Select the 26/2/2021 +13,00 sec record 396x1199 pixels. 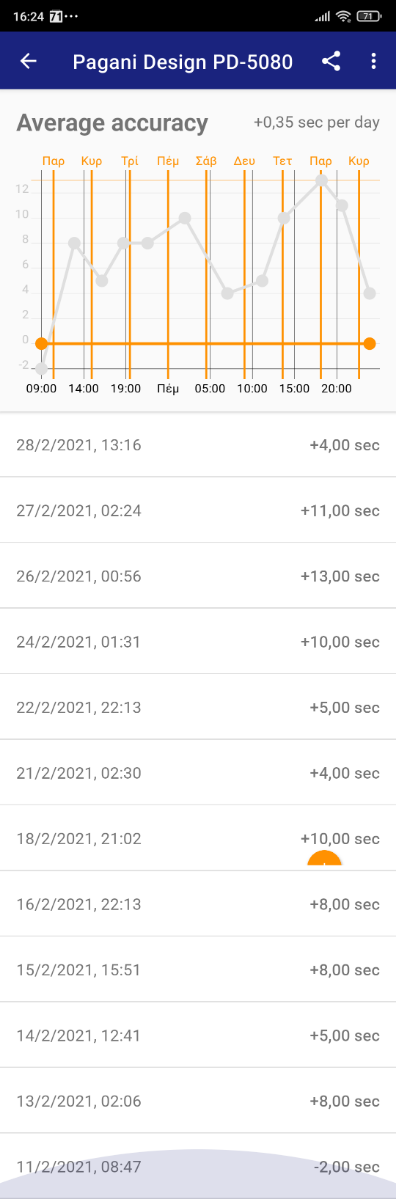(x=198, y=576)
